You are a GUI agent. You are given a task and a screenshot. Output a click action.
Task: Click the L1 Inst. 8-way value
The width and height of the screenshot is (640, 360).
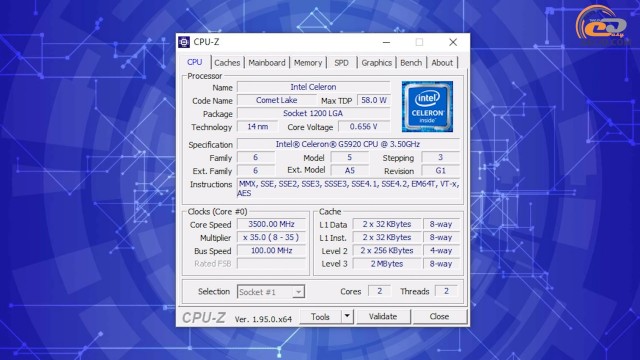click(441, 237)
